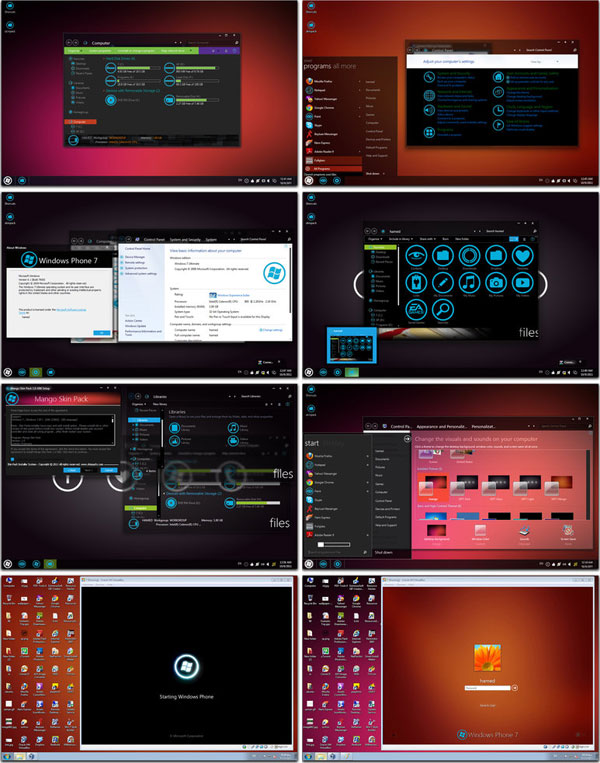The height and width of the screenshot is (763, 600).
Task: Launch Skype in the 'start' menu beside Personalization
Action: 315,500
